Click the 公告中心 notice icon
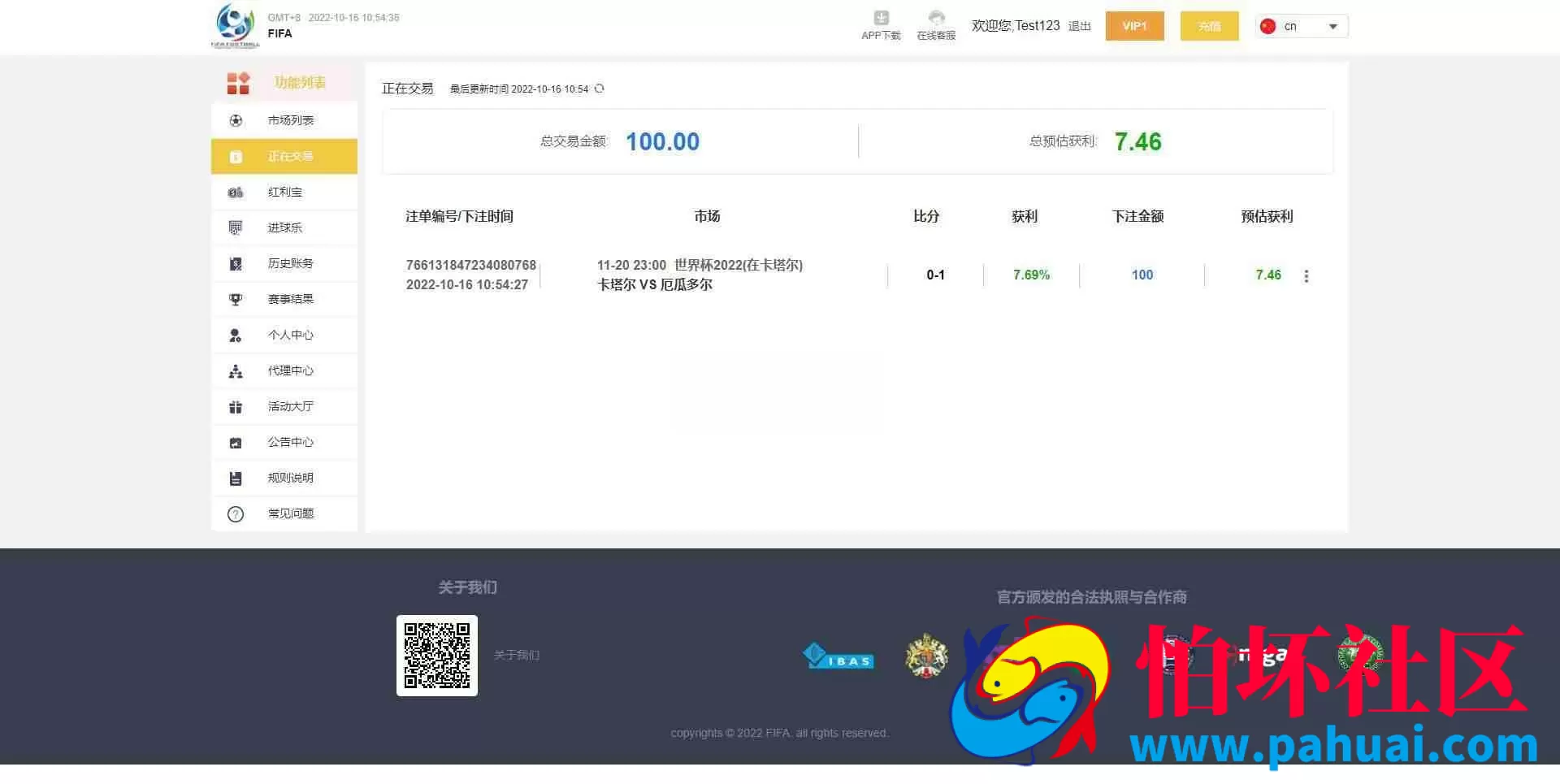 [x=236, y=442]
